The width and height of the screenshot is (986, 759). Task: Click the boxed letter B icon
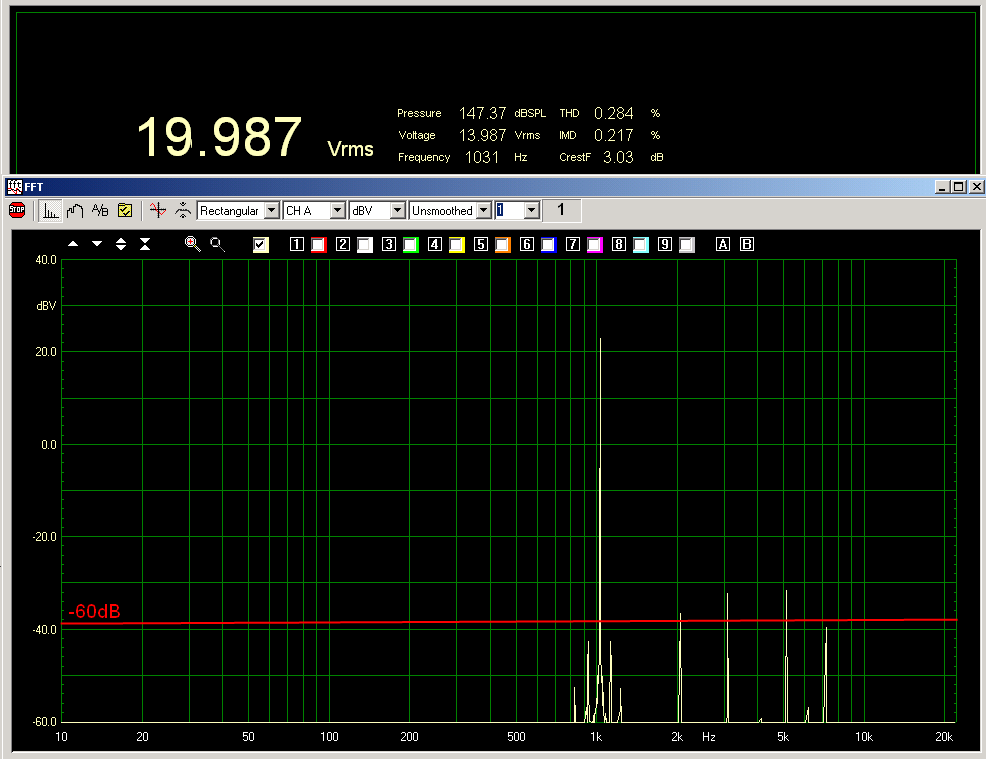click(746, 244)
